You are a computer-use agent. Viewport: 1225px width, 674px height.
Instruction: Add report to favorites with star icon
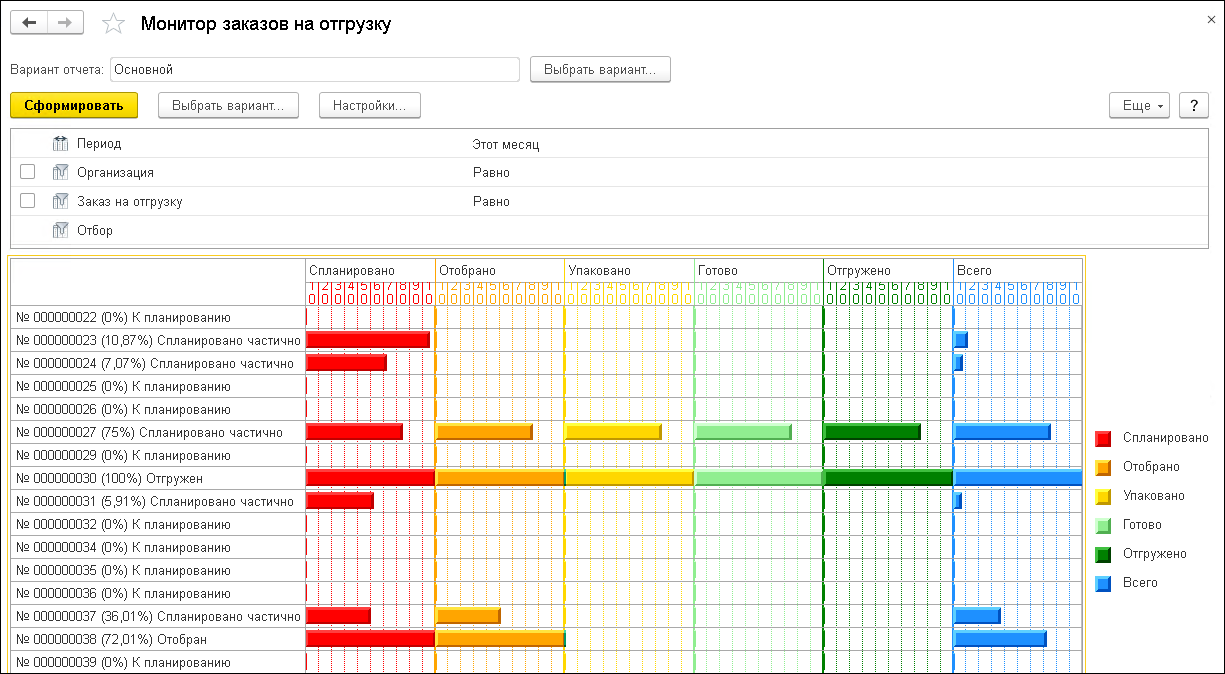coord(114,24)
